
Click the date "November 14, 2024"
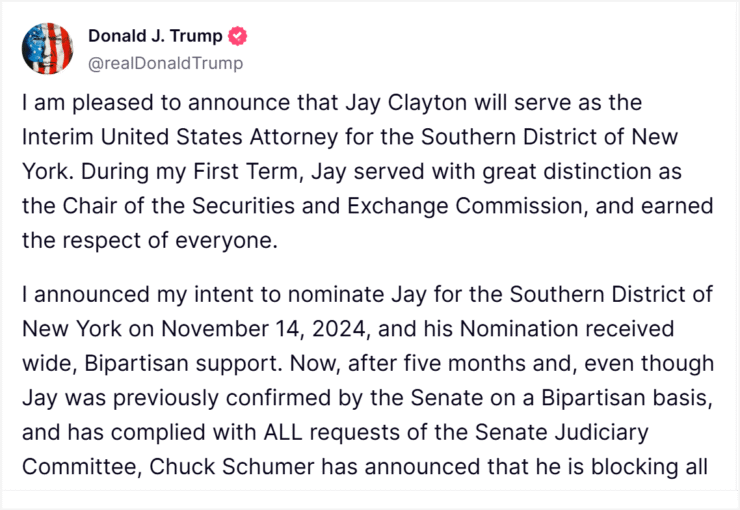(263, 329)
